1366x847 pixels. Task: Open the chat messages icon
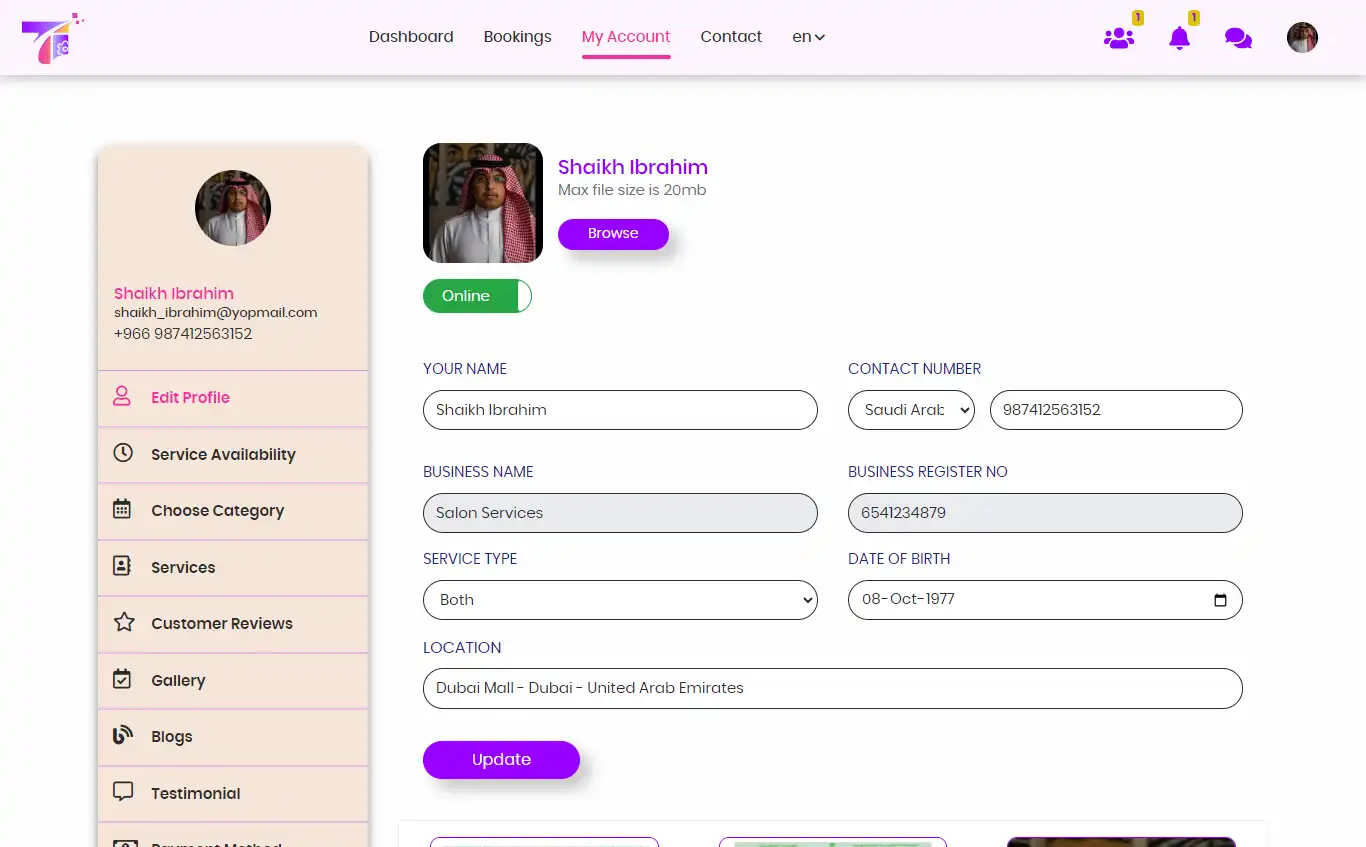coord(1238,37)
